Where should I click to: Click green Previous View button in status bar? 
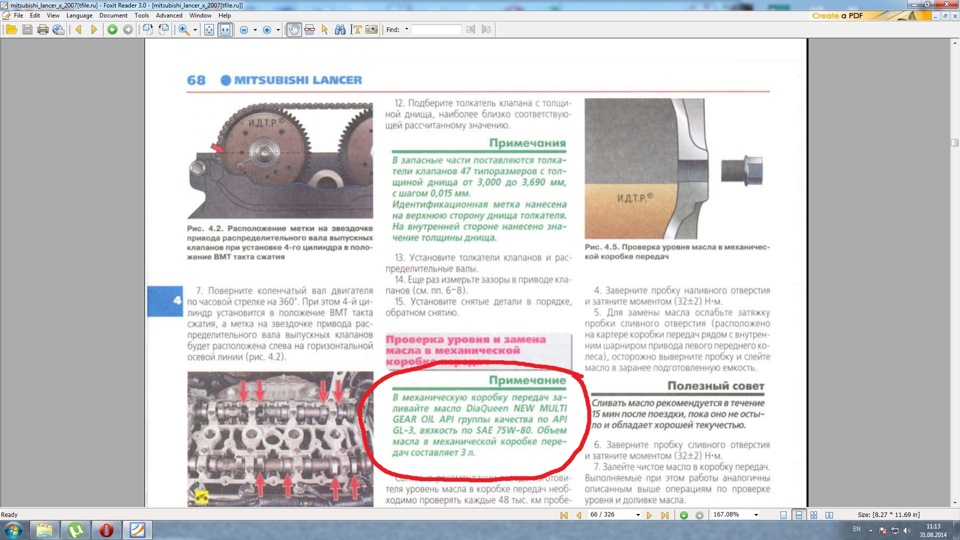(684, 515)
